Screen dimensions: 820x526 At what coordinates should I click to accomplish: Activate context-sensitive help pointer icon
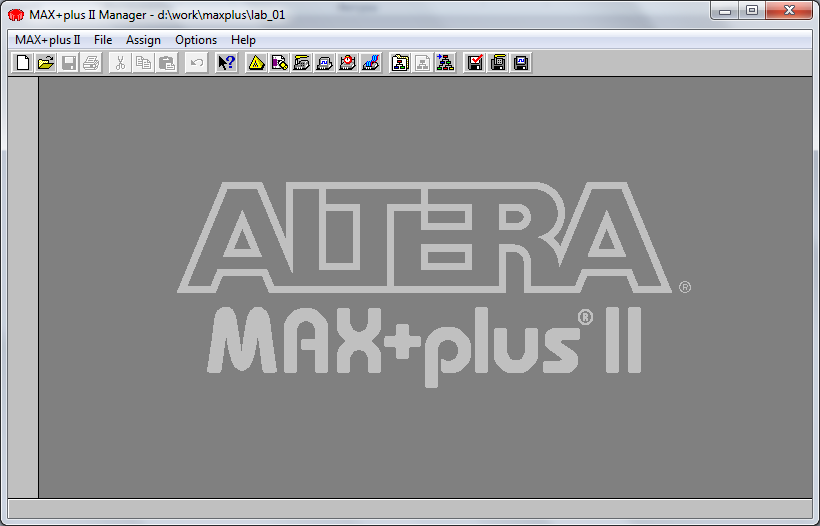[x=226, y=63]
